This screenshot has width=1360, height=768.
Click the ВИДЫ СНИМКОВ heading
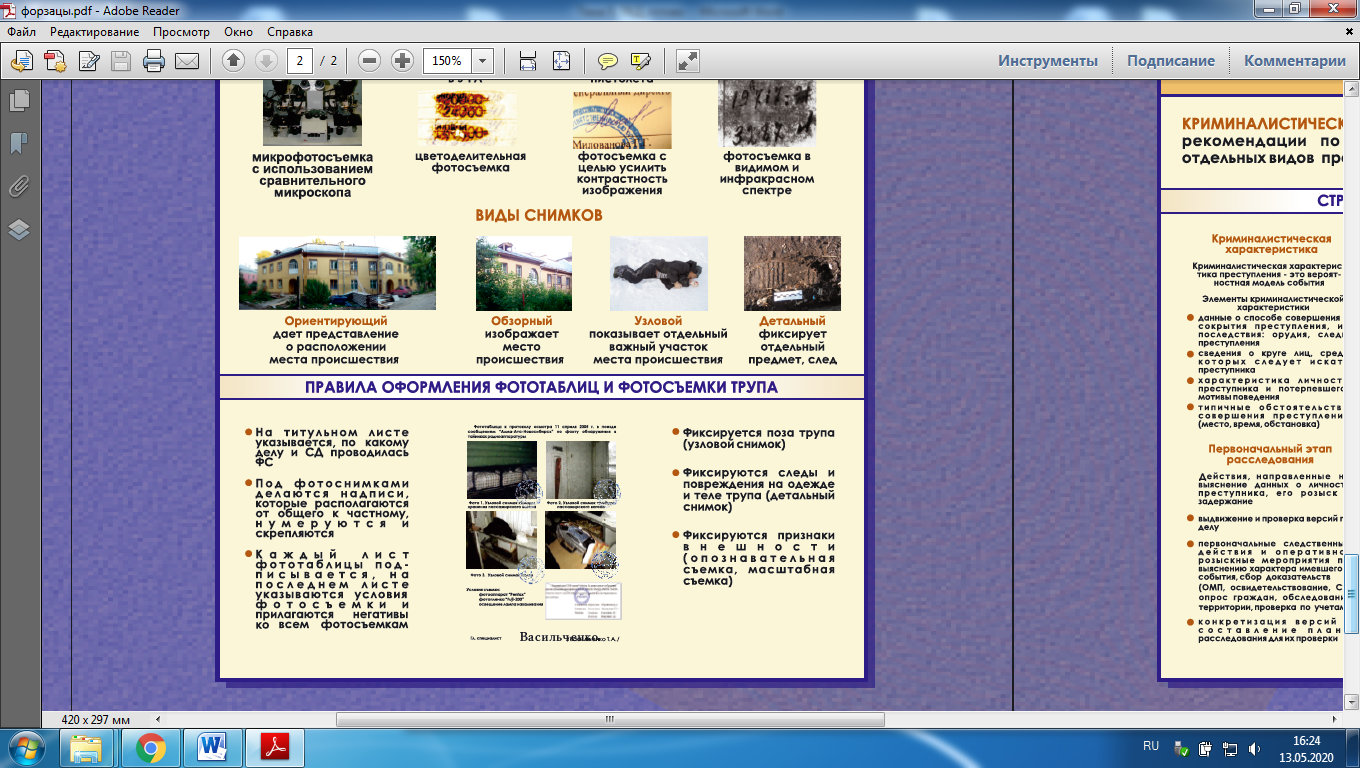[x=539, y=215]
